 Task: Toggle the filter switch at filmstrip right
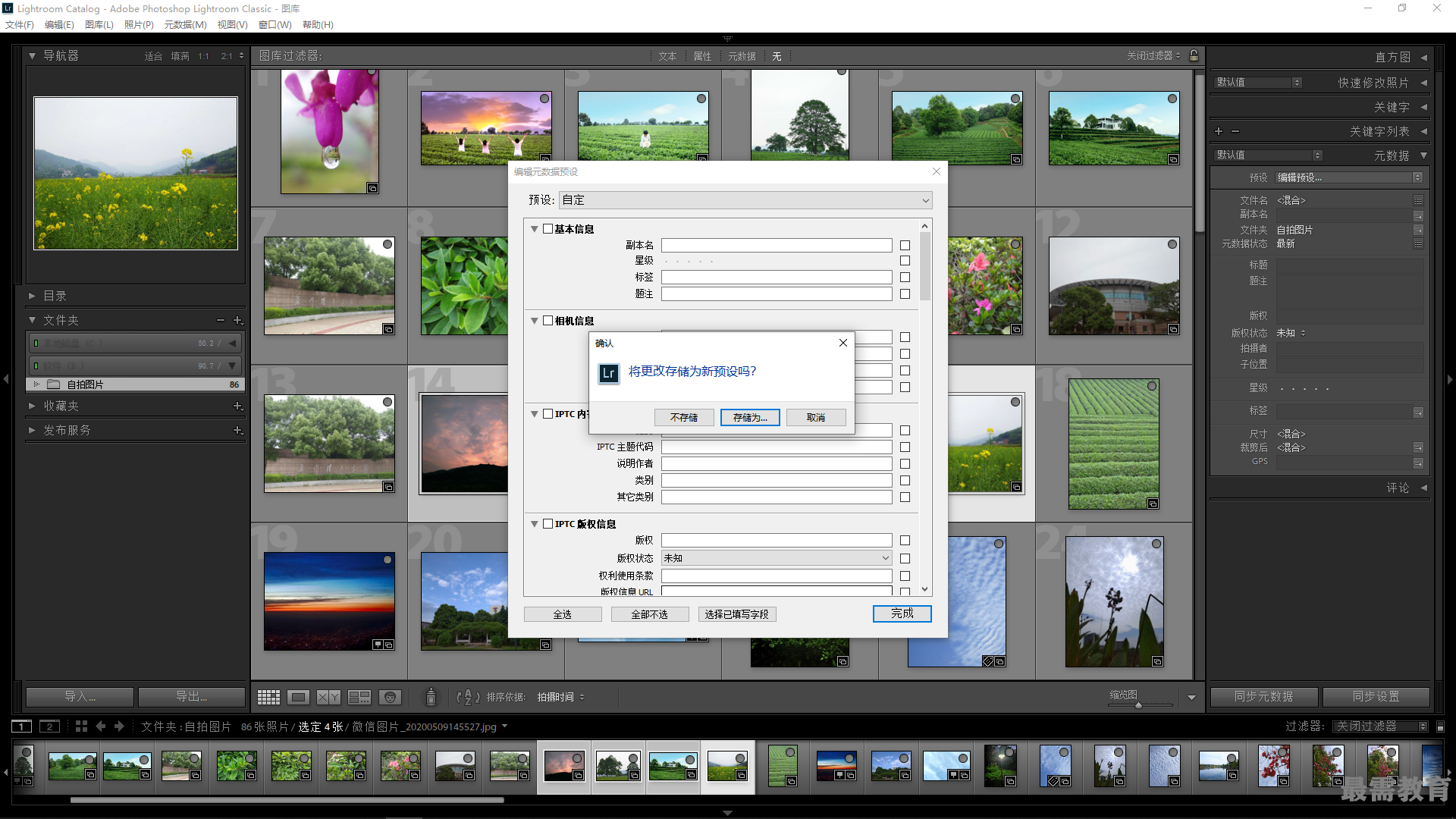pos(1440,726)
